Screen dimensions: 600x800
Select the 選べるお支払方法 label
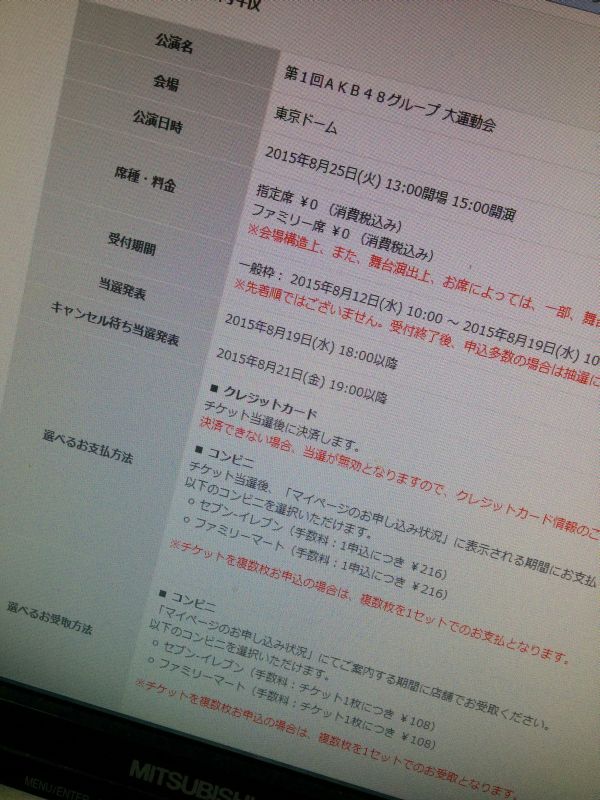tap(88, 447)
